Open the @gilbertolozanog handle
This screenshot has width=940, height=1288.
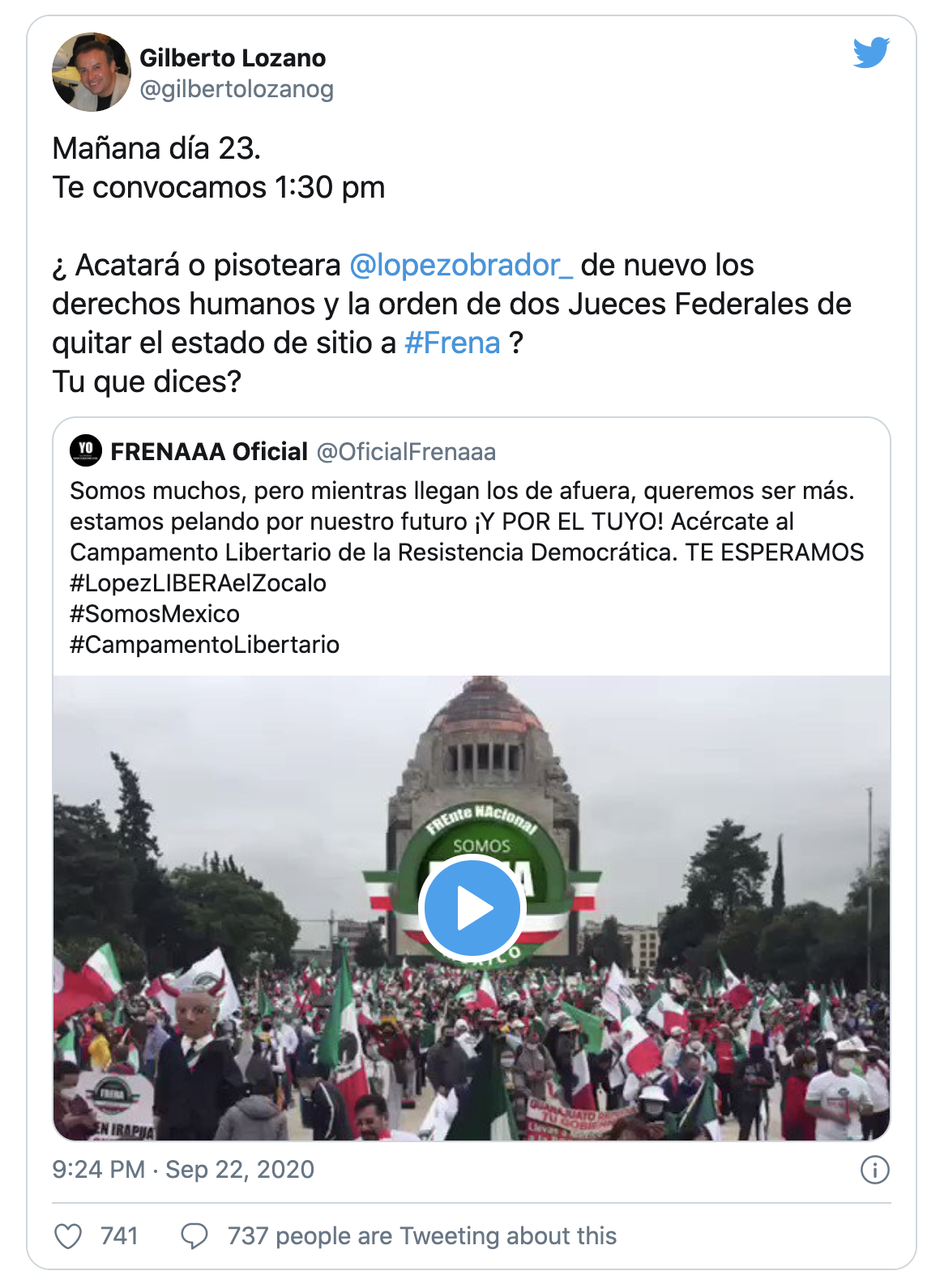click(x=237, y=89)
